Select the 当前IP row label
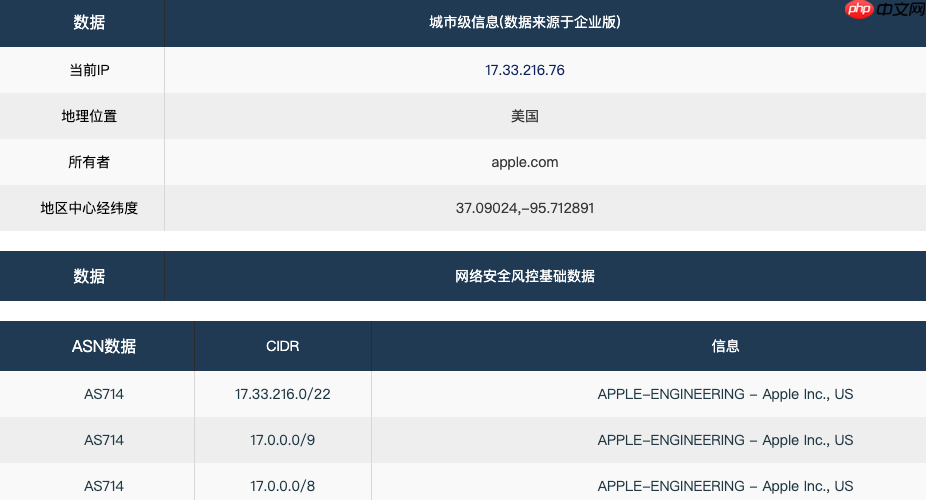Viewport: 926px width, 500px height. click(x=89, y=70)
